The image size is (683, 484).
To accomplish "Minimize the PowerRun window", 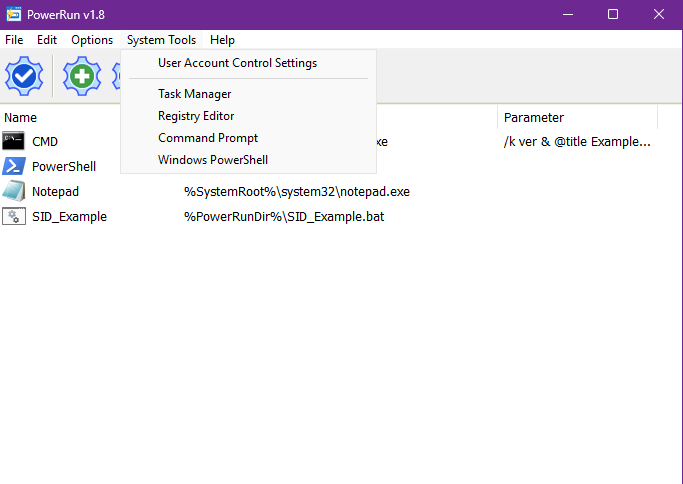I will click(x=568, y=14).
